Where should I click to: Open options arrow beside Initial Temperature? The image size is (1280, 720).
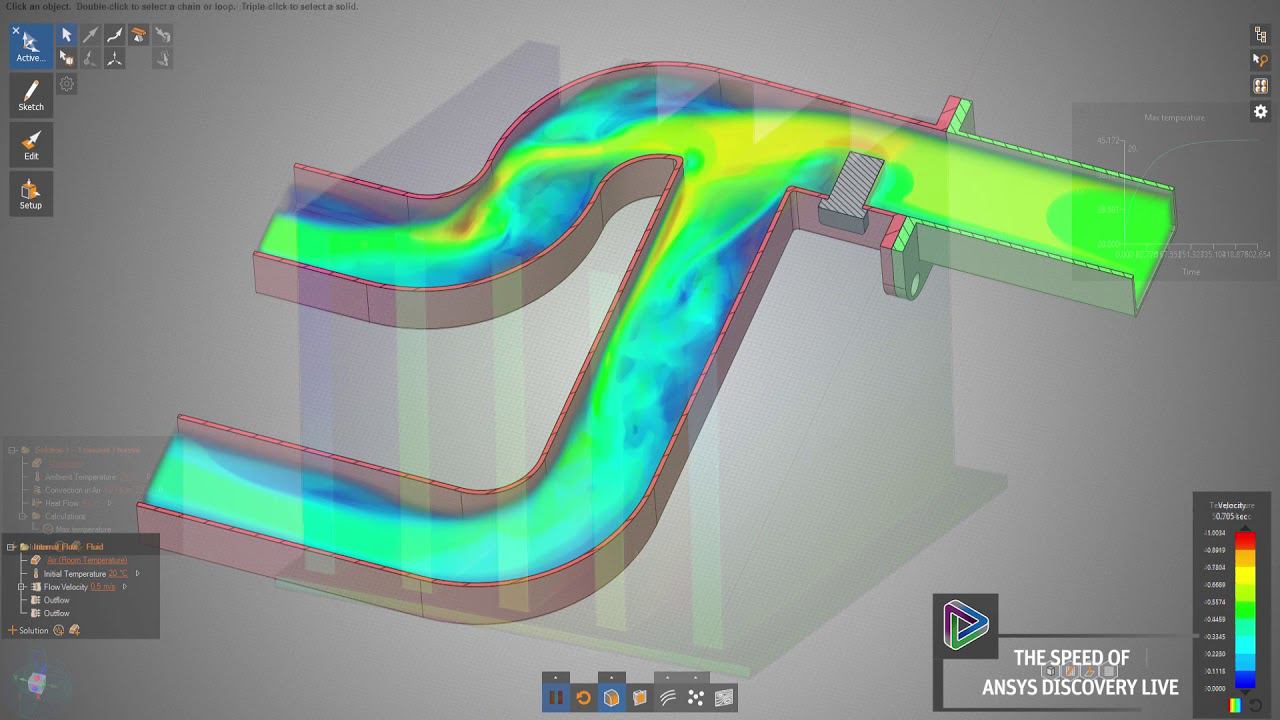137,574
